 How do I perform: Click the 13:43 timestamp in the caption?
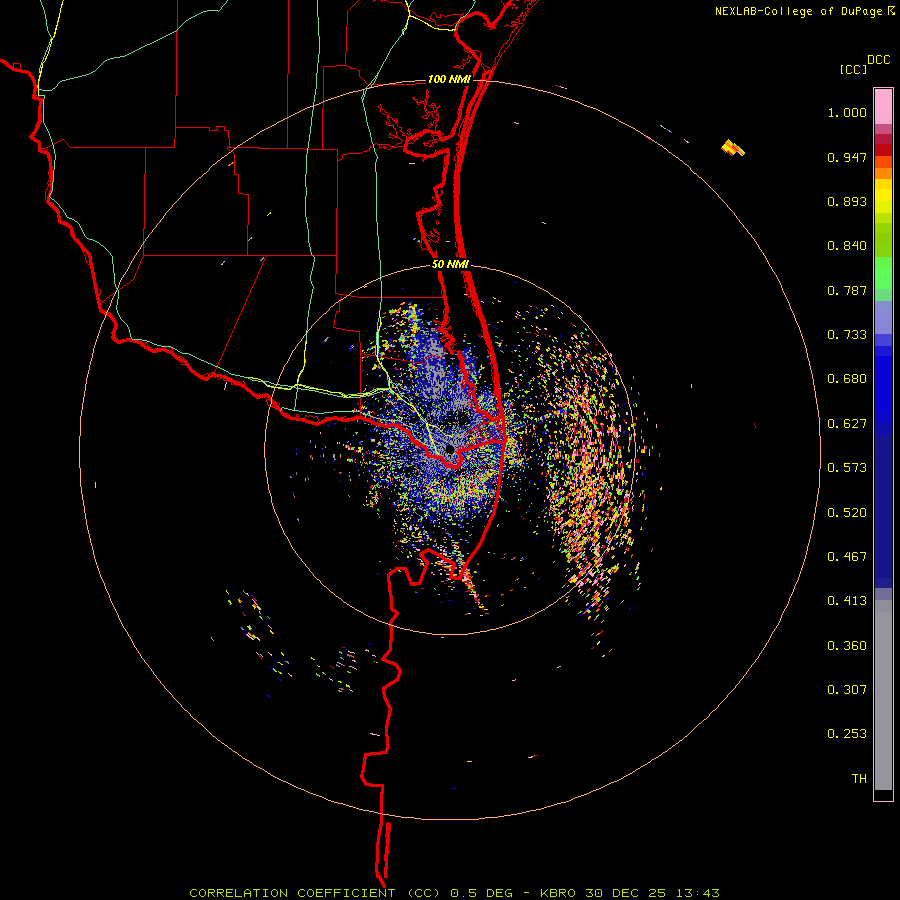[x=697, y=893]
